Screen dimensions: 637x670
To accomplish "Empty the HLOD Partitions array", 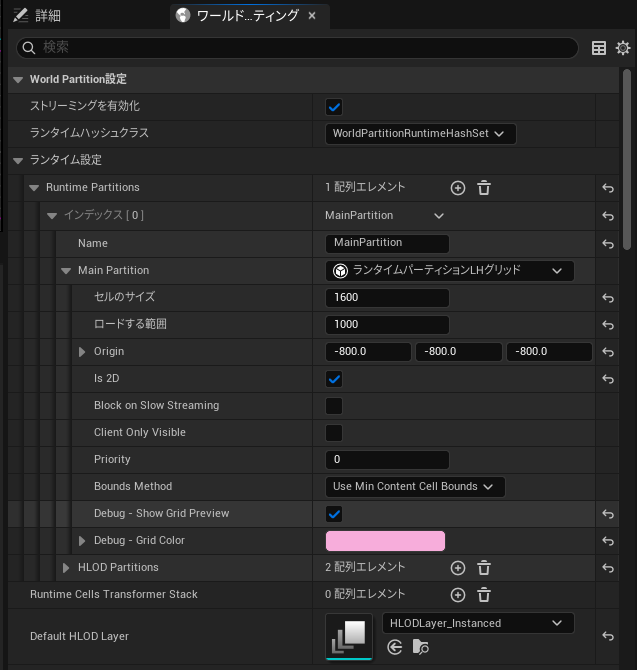I will click(x=484, y=568).
